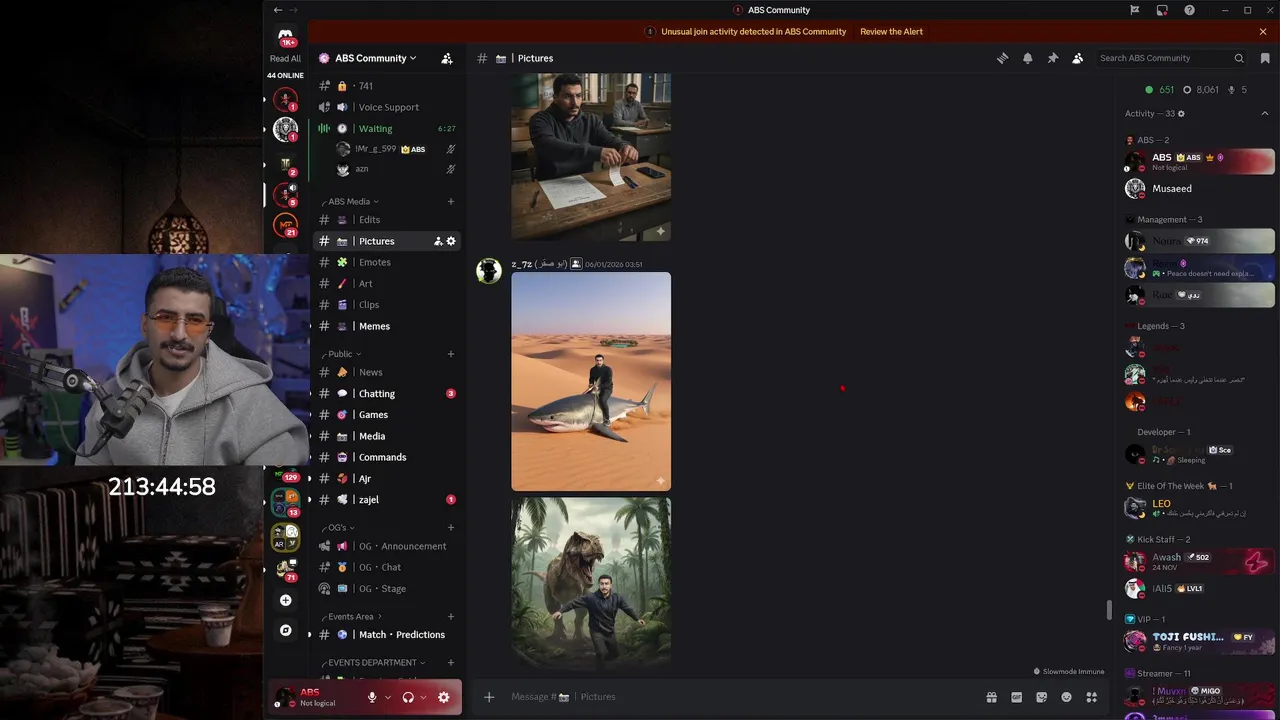The height and width of the screenshot is (720, 1280).
Task: Open user settings gear icon
Action: [x=443, y=697]
